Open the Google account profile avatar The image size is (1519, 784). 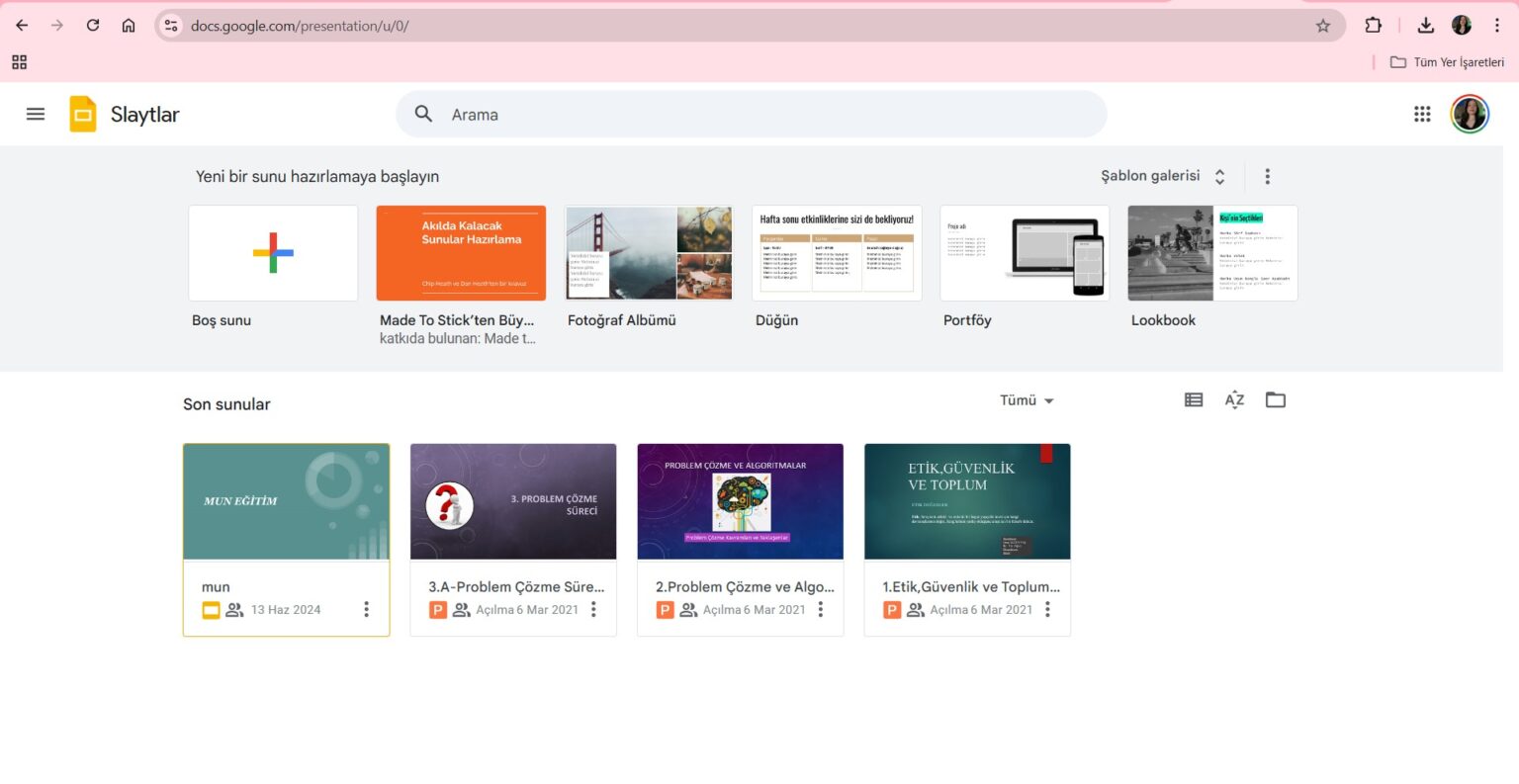click(x=1470, y=114)
